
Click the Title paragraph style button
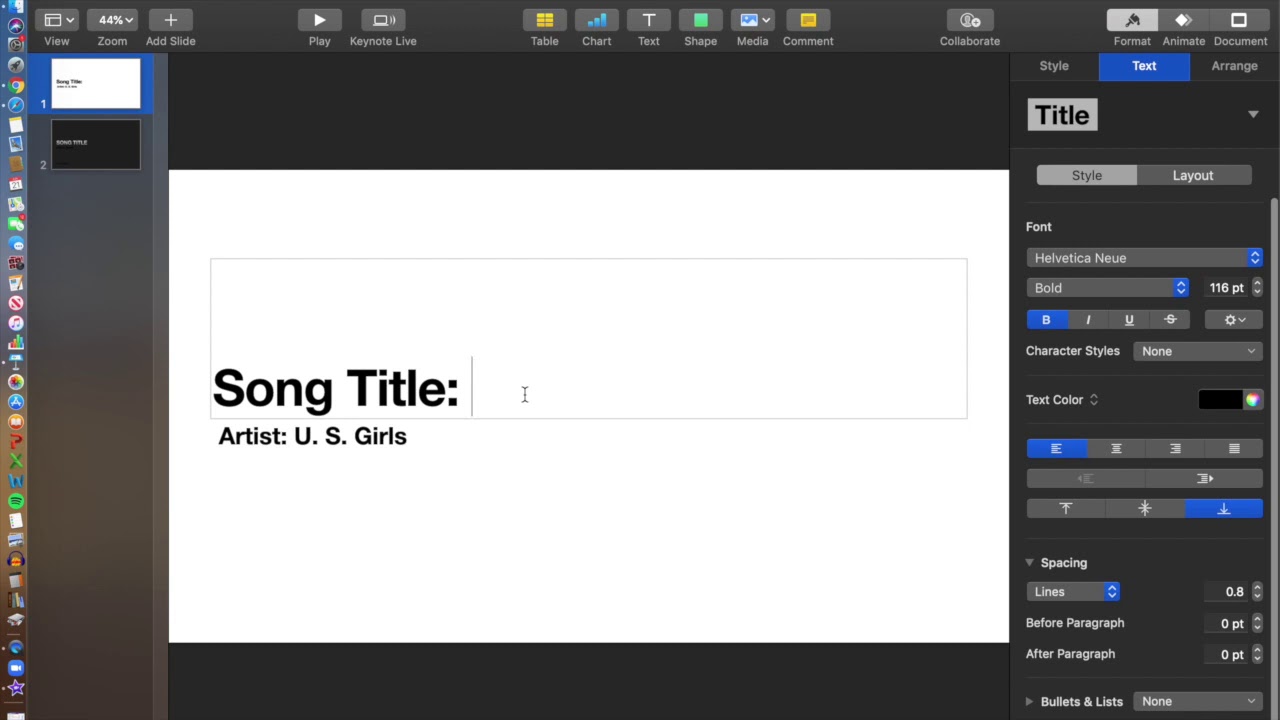pyautogui.click(x=1062, y=115)
